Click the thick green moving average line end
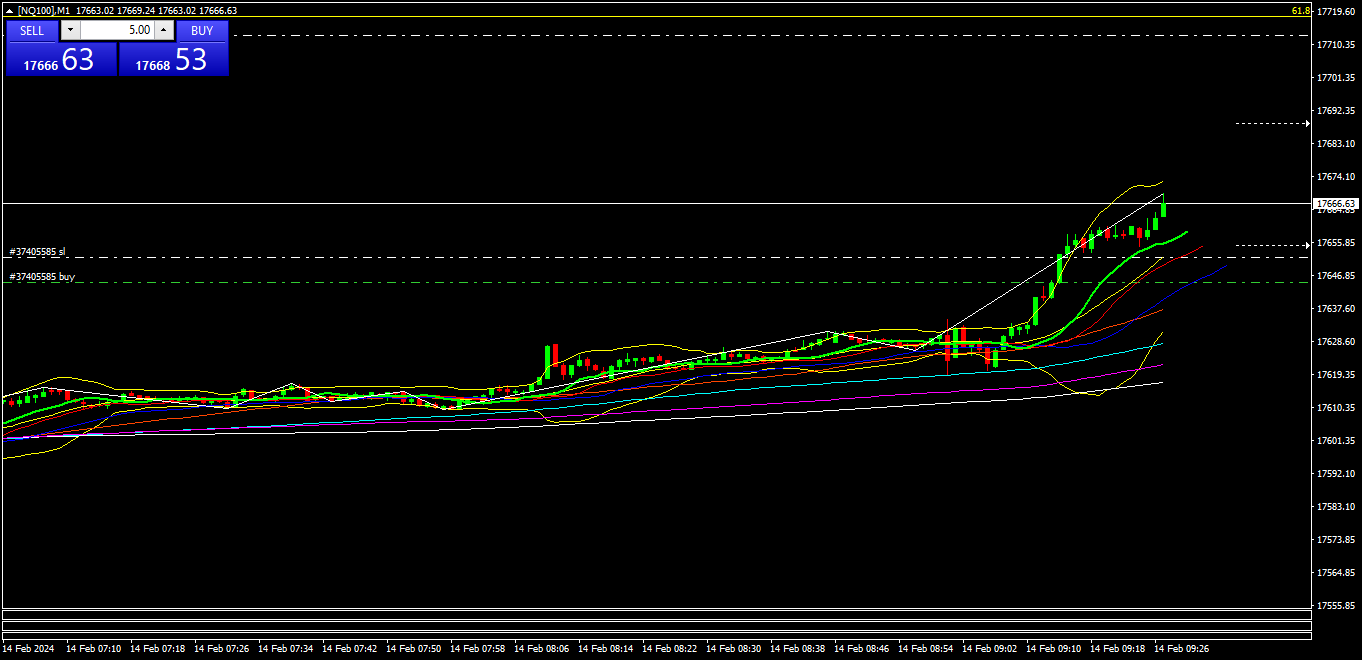The image size is (1362, 660). point(1185,233)
